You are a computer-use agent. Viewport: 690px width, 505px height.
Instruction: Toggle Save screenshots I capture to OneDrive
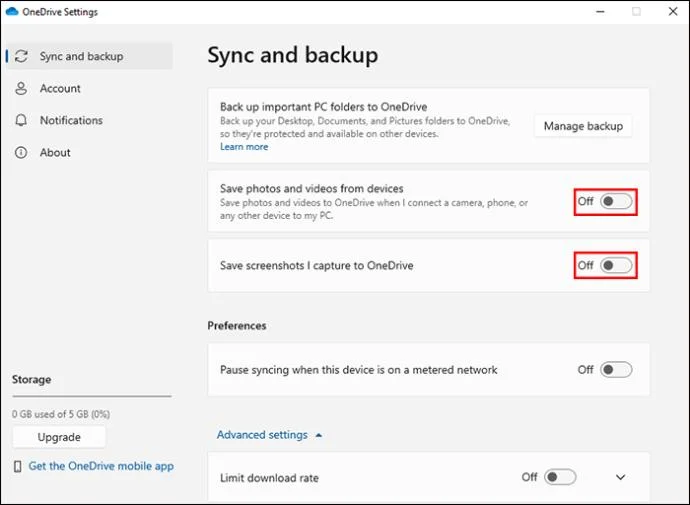click(616, 265)
